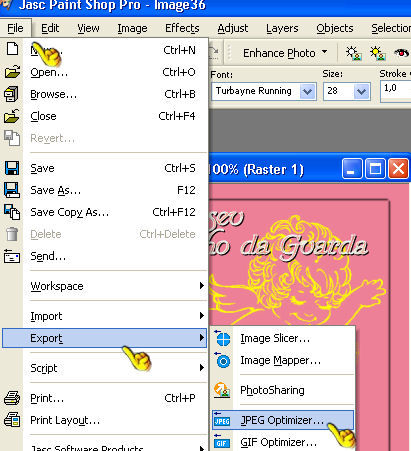Click the Browse icon in File menu
Image resolution: width=411 pixels, height=451 pixels.
[12, 94]
